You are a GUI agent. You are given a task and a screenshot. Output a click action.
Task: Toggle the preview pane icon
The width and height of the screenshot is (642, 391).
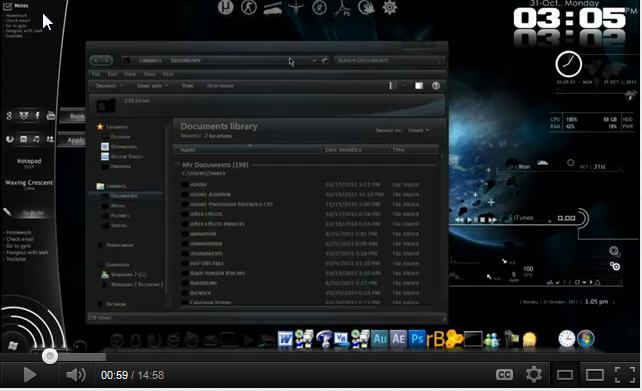419,85
